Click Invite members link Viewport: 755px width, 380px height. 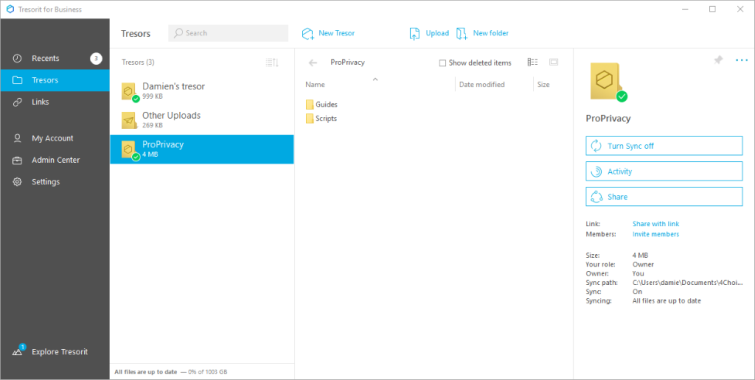pos(655,235)
